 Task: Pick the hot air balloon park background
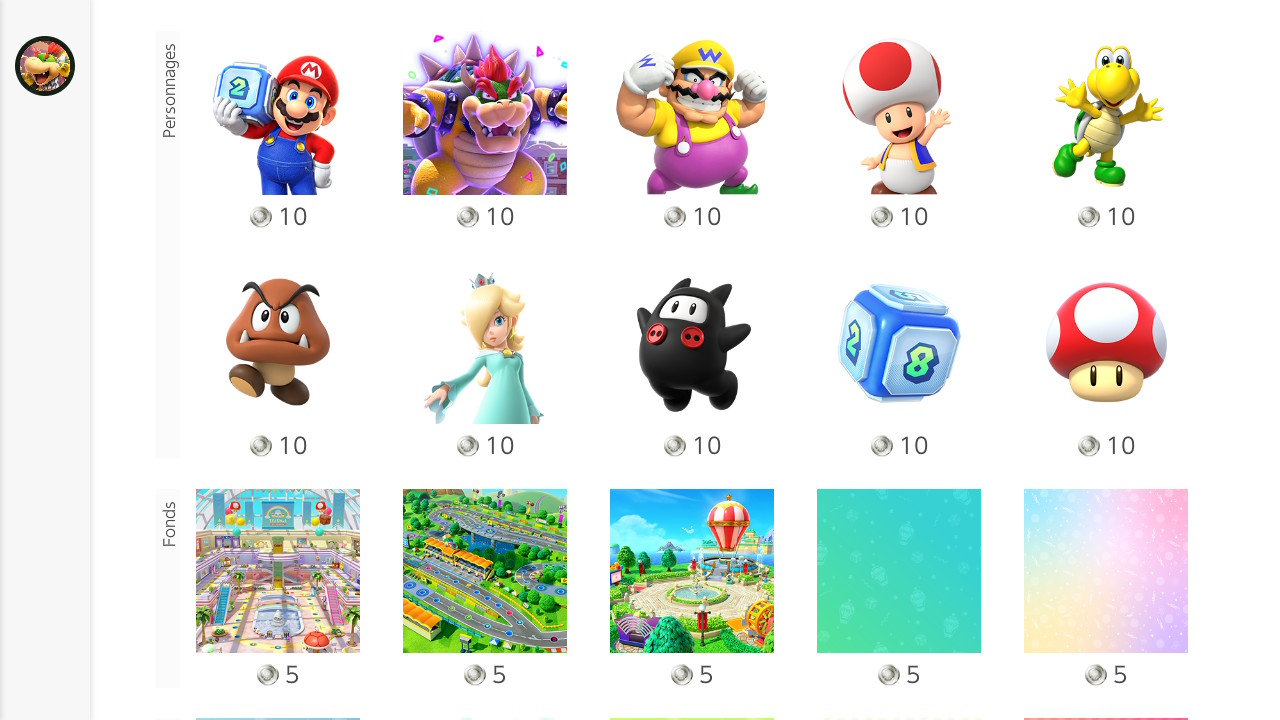click(692, 571)
